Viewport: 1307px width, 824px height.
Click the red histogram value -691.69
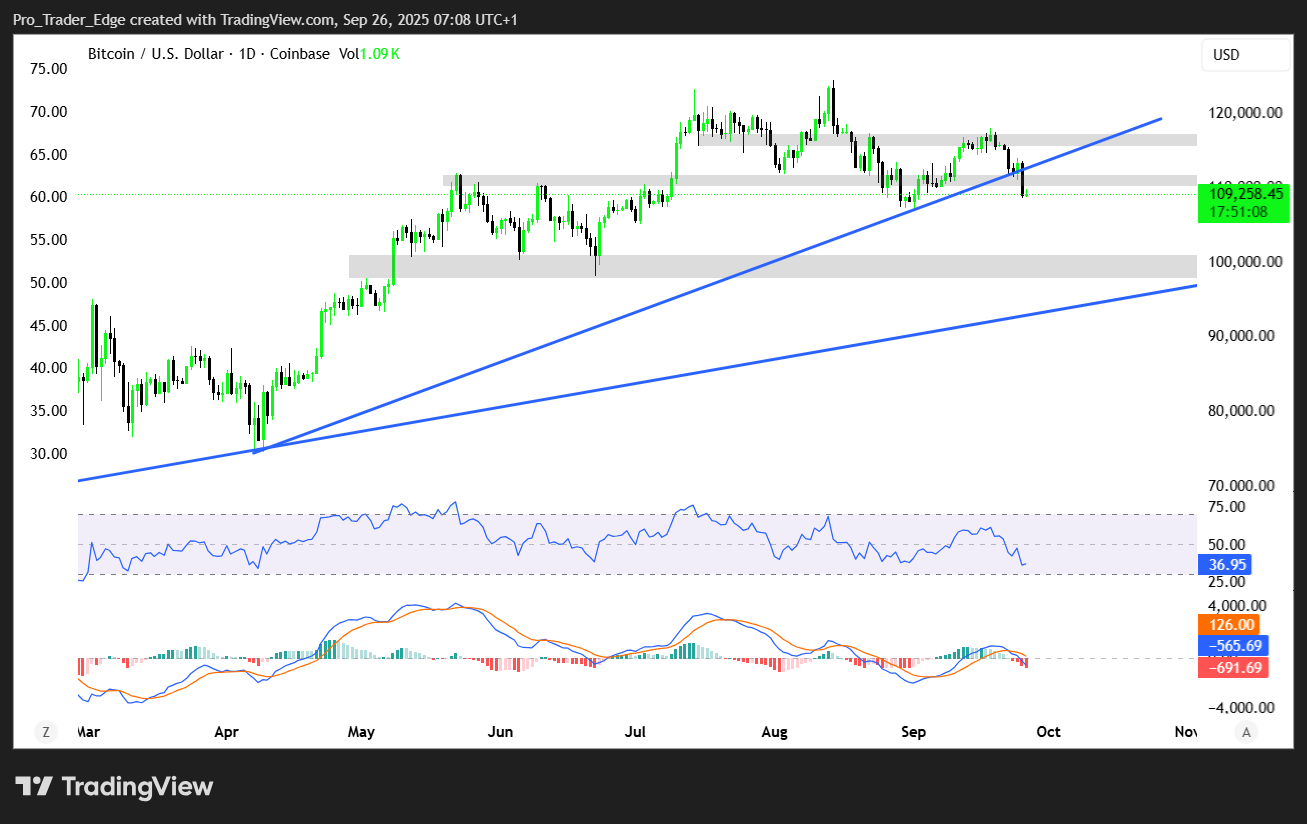pos(1233,667)
